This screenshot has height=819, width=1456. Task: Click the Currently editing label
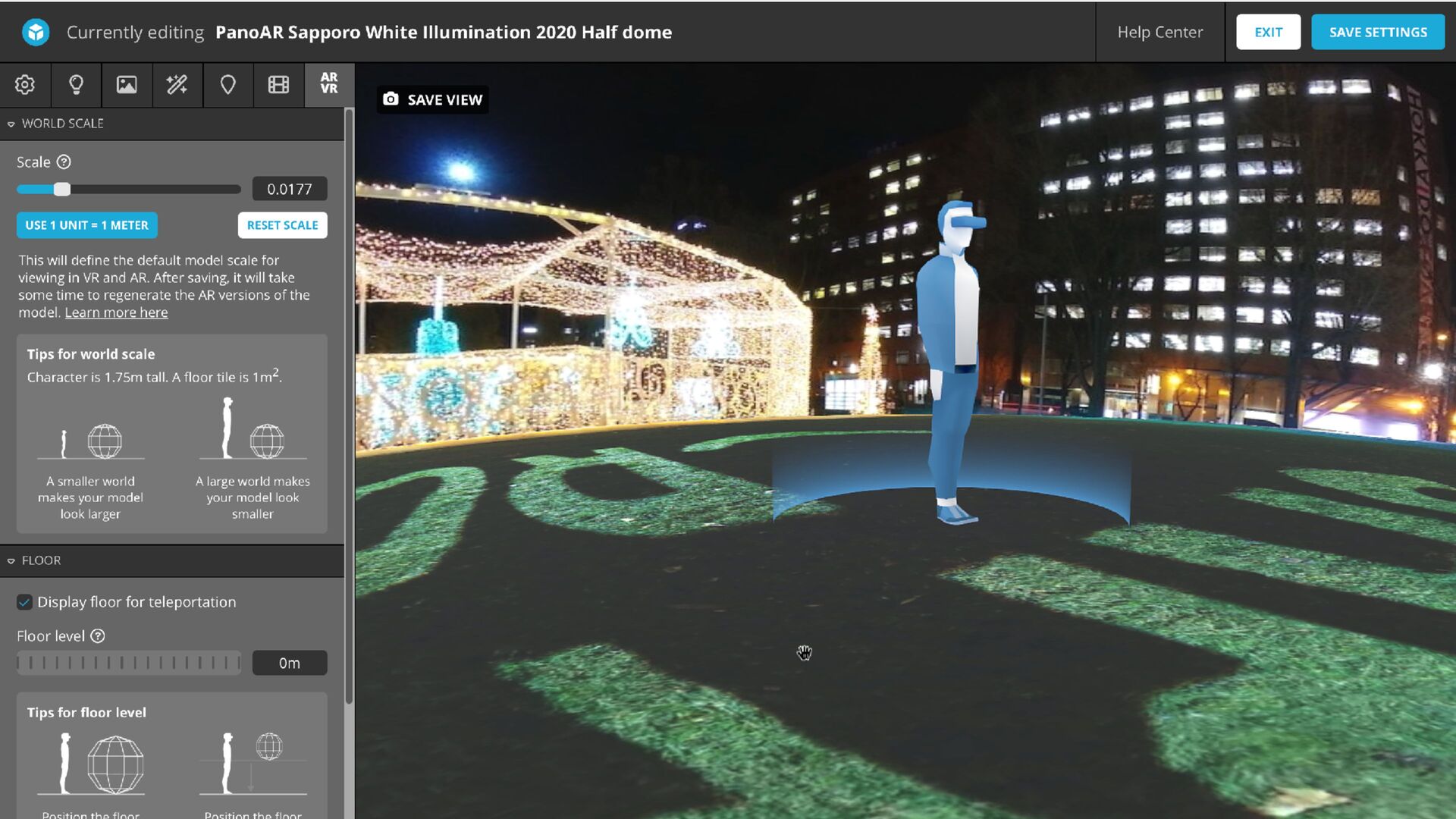pos(135,33)
